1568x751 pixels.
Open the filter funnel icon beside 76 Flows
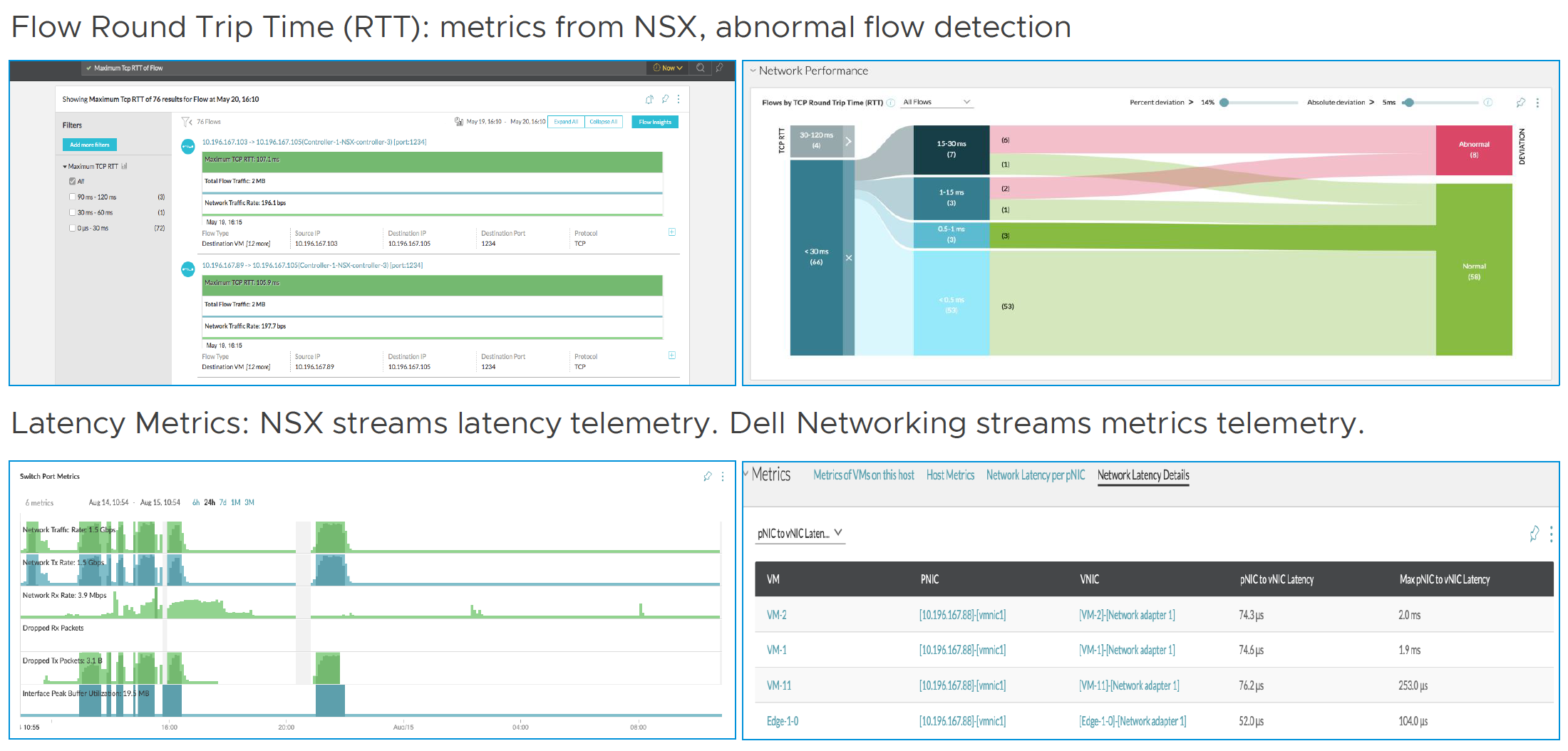(187, 122)
